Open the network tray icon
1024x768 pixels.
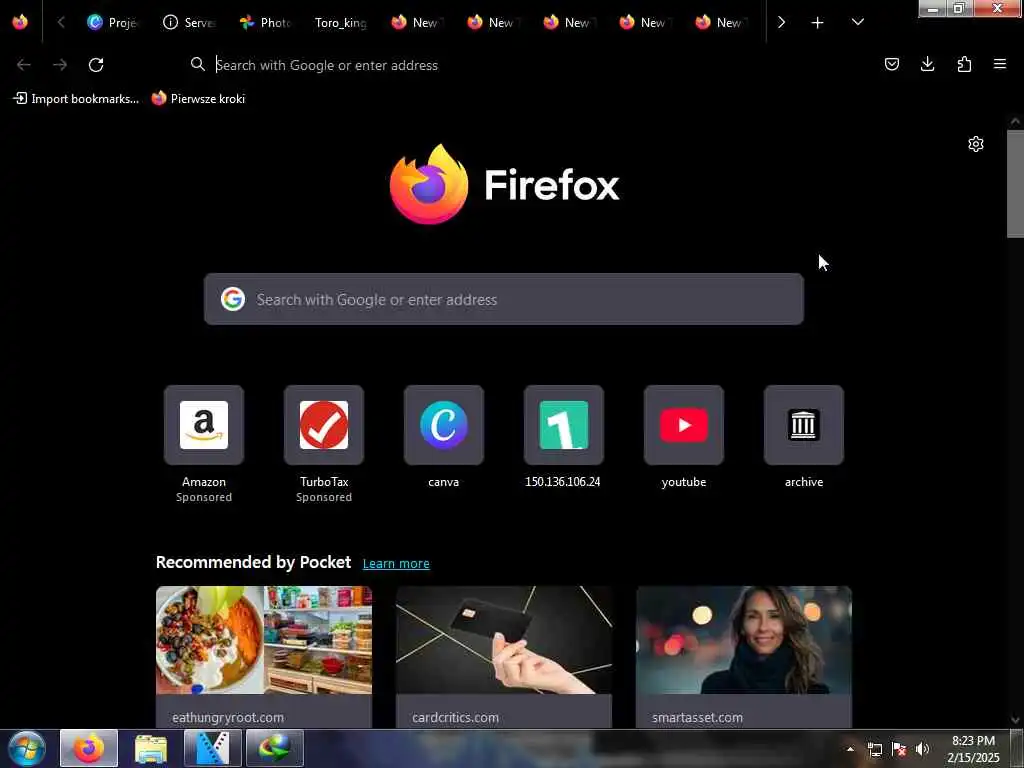click(x=874, y=749)
